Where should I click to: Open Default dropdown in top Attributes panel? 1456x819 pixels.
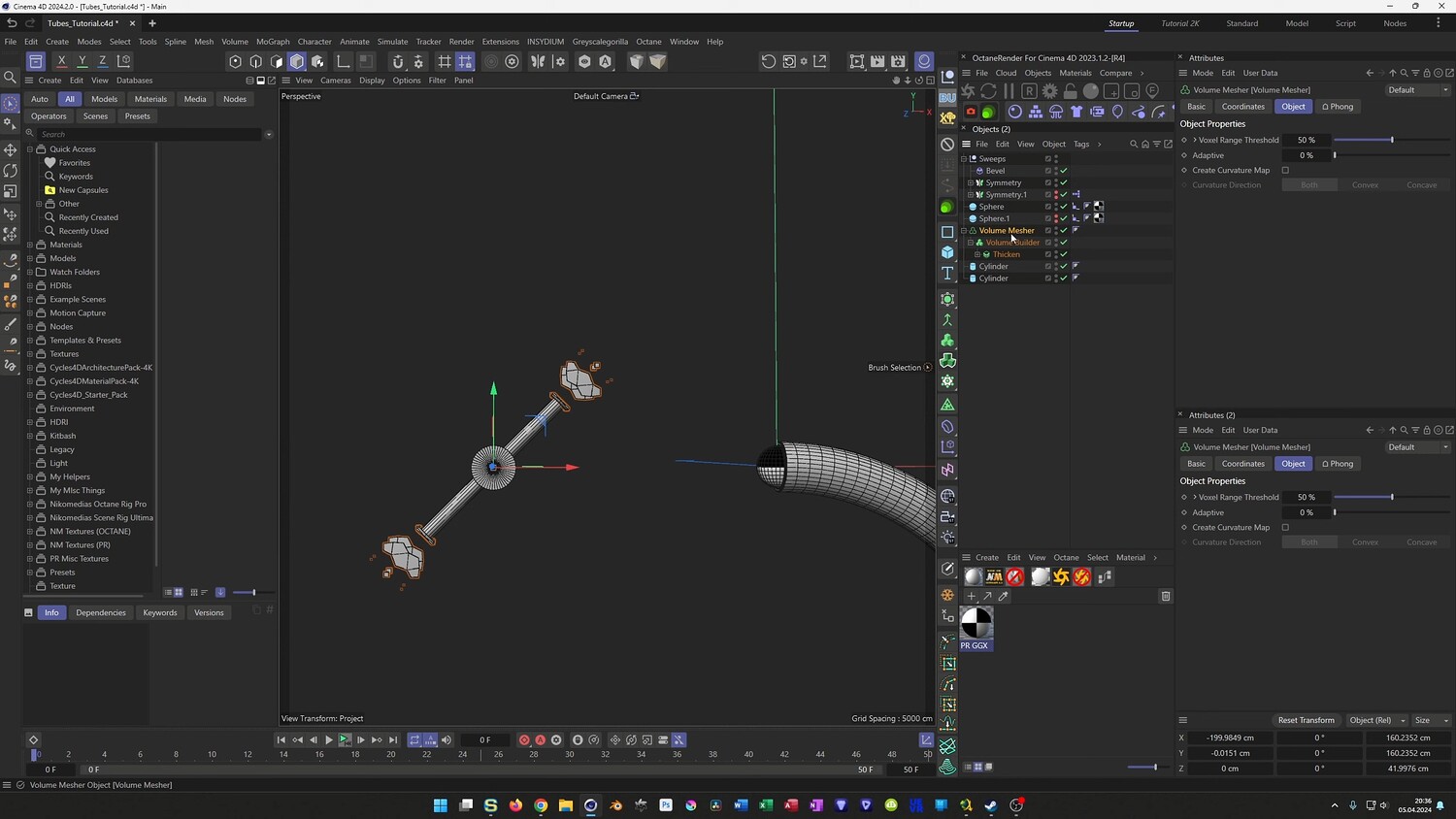[1418, 90]
